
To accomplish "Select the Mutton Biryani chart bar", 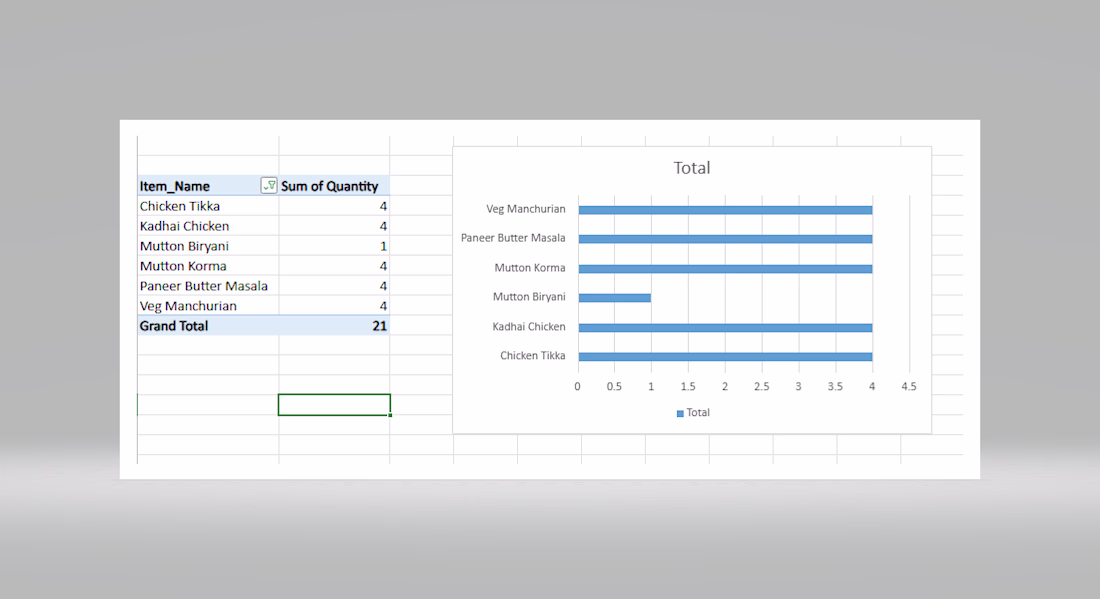I will click(x=615, y=298).
